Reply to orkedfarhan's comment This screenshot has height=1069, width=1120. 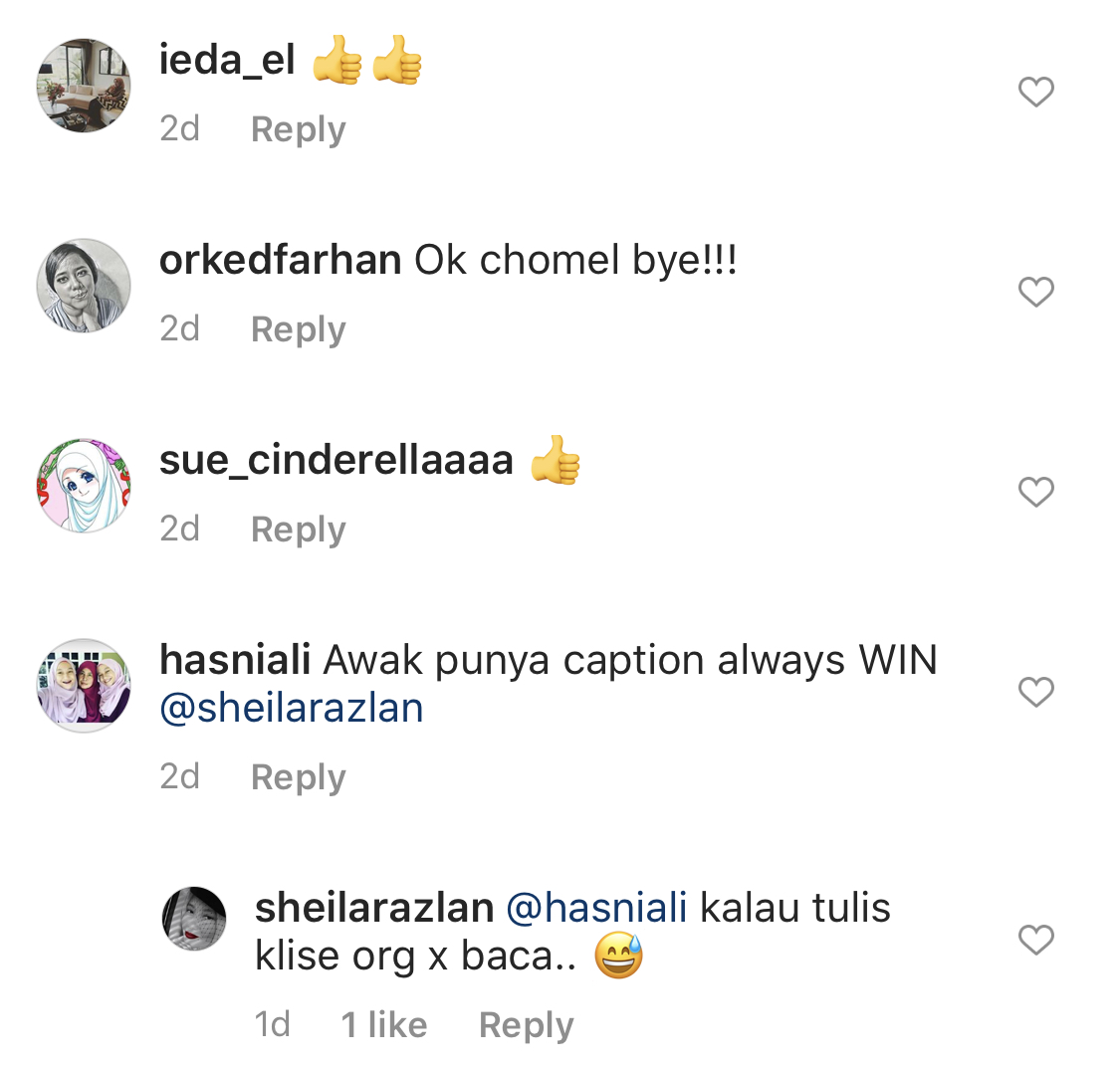click(298, 329)
